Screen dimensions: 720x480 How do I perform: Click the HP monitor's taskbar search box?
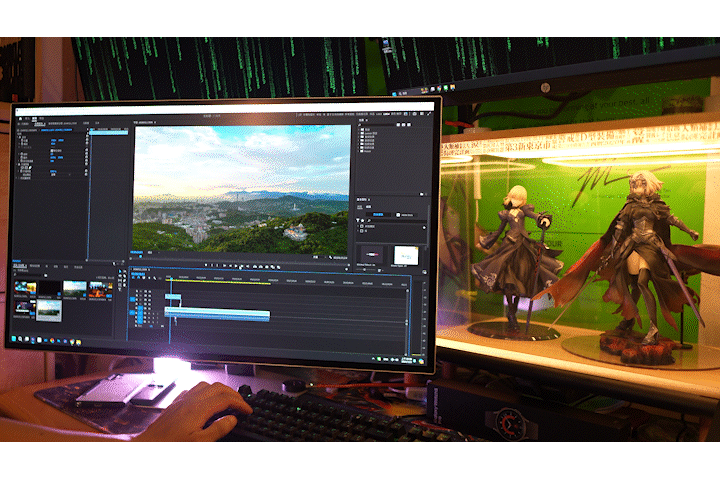(409, 92)
